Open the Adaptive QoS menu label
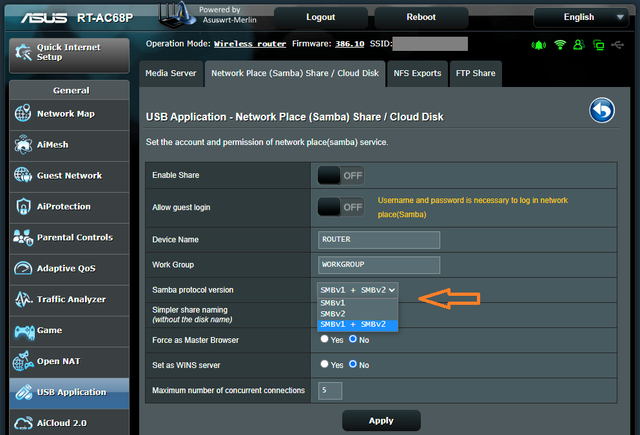 66,268
